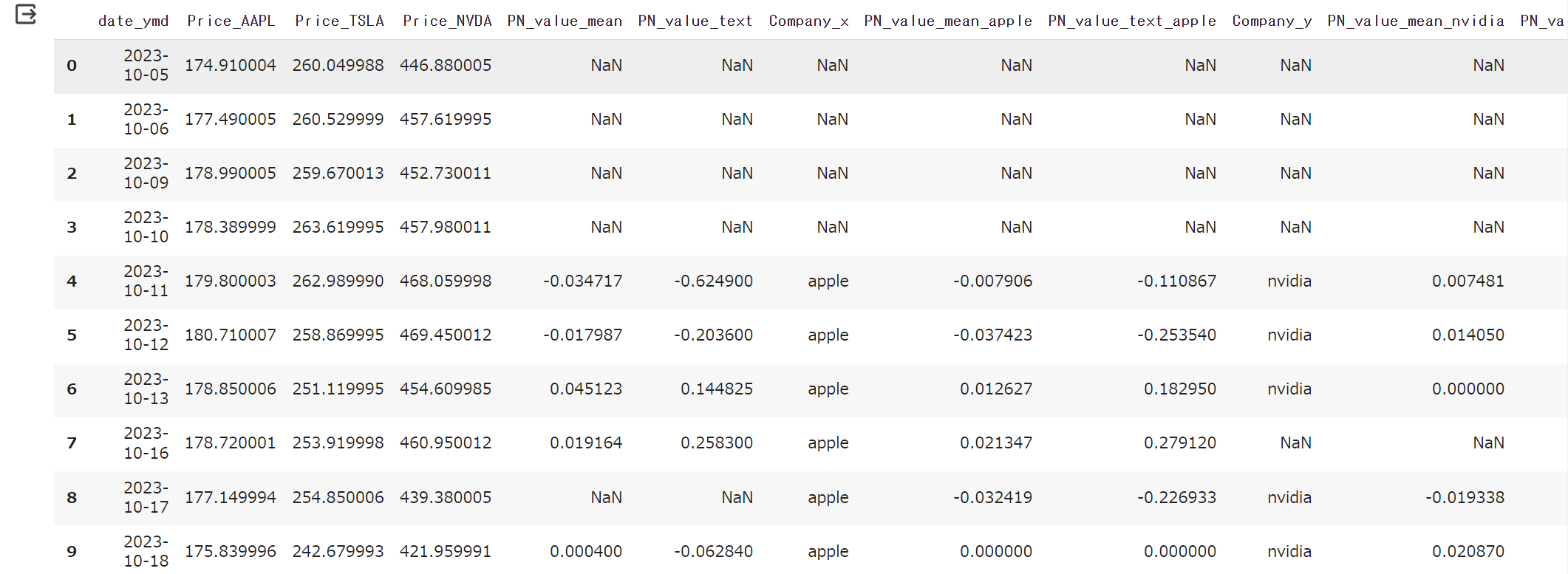Click PN_value_mean value -0.034717

point(583,281)
